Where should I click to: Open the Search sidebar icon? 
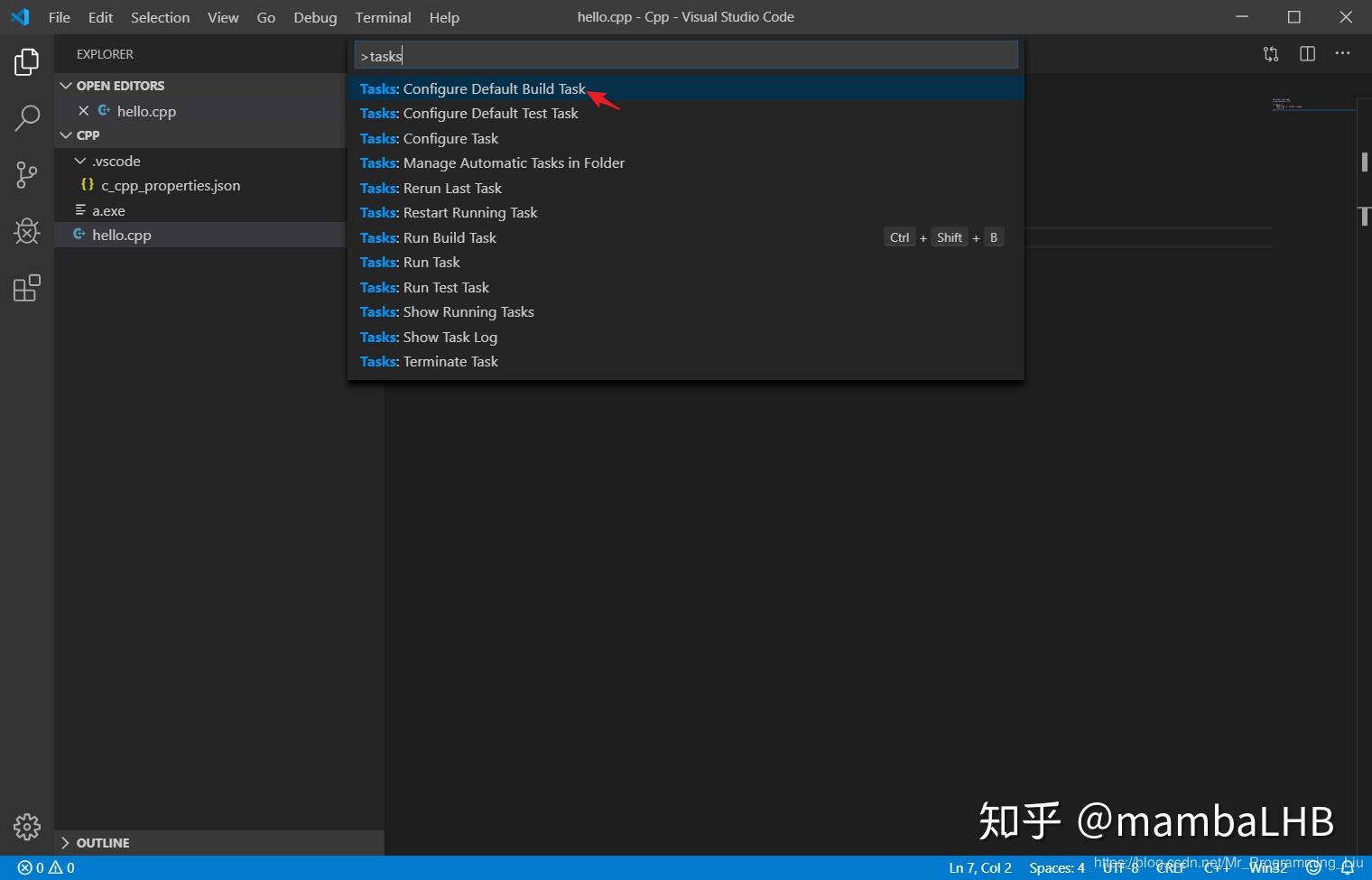[26, 117]
